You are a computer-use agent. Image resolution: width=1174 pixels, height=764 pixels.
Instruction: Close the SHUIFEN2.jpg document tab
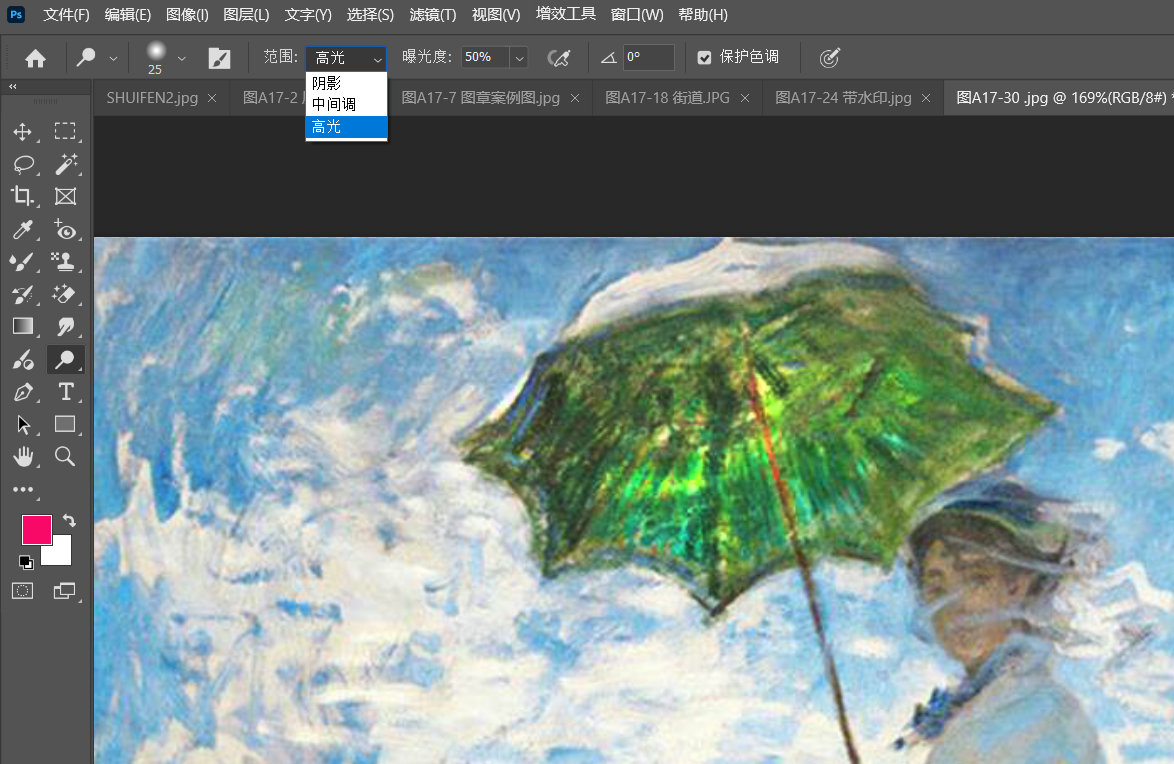coord(212,98)
